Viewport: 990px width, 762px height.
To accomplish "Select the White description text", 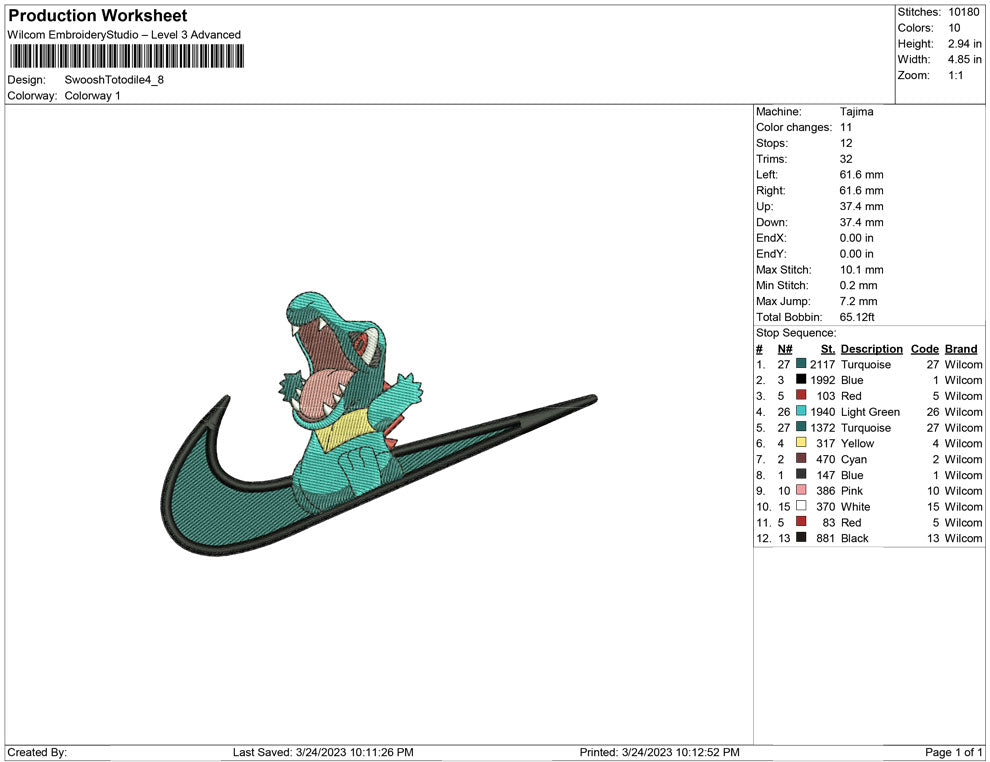I will [856, 506].
